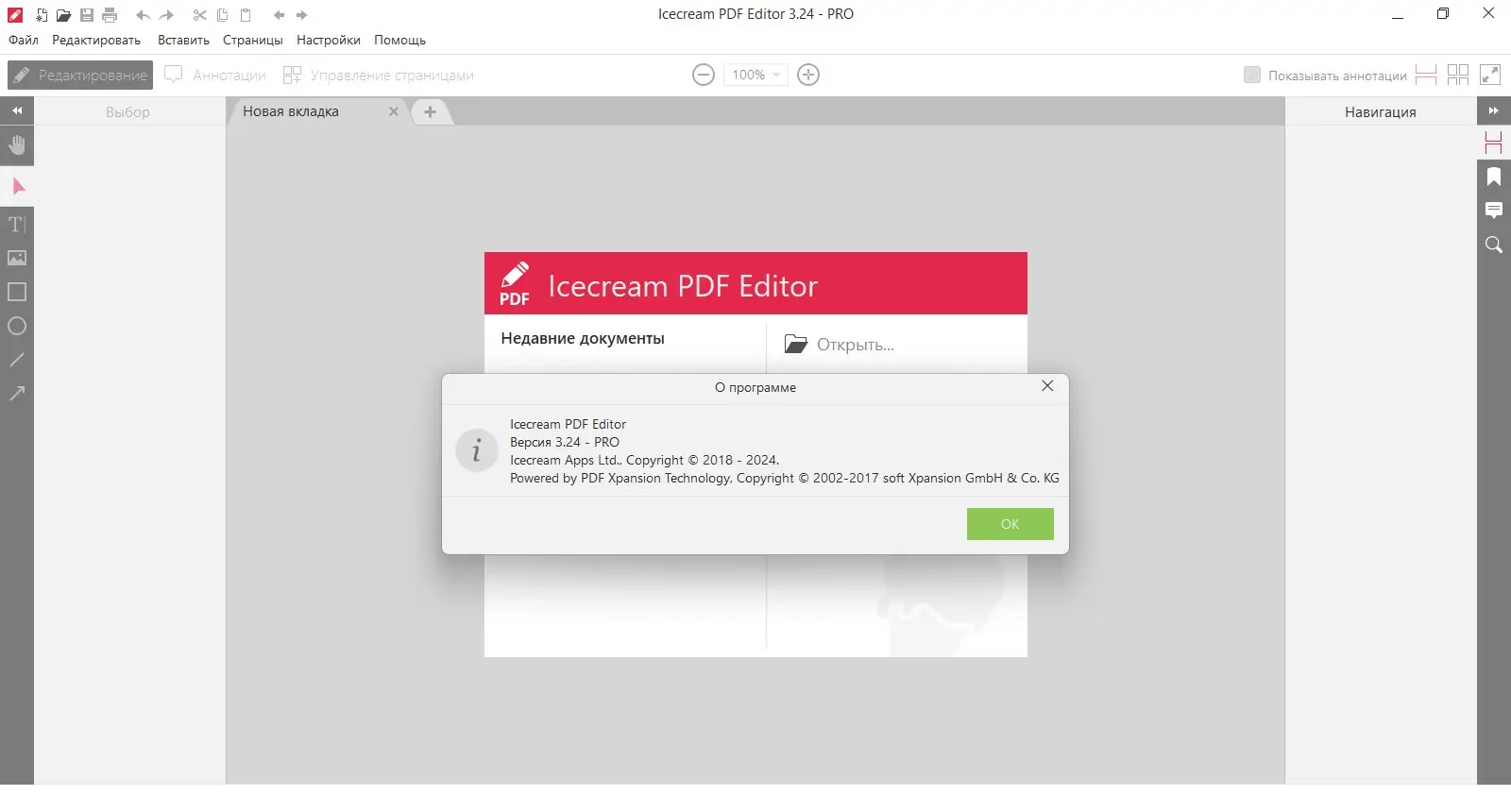Open the comments panel icon in right sidebar
The image size is (1511, 812).
coord(1494,211)
